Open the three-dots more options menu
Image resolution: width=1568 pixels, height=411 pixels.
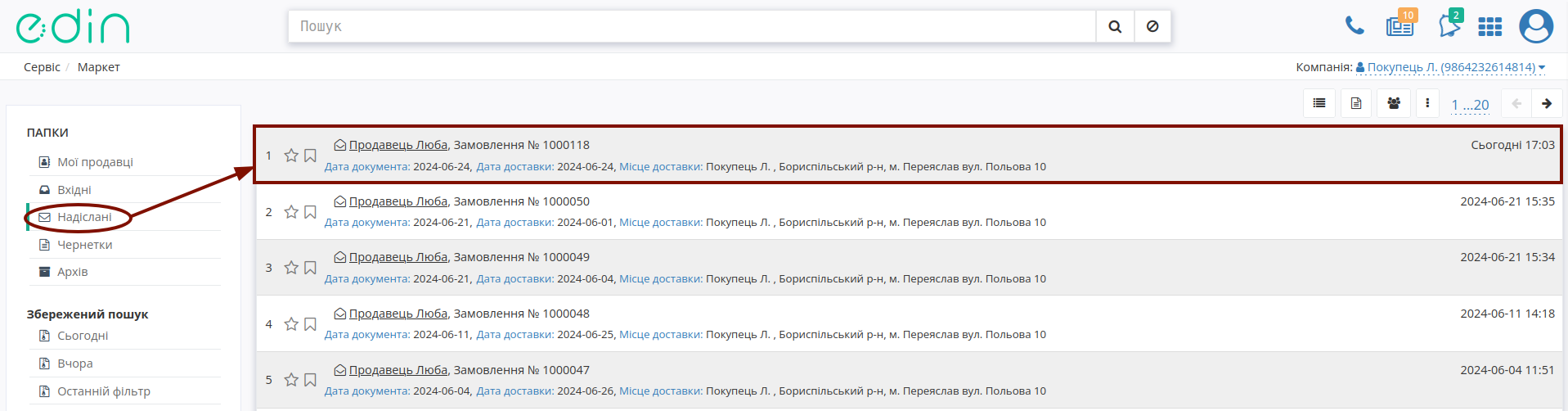1427,103
